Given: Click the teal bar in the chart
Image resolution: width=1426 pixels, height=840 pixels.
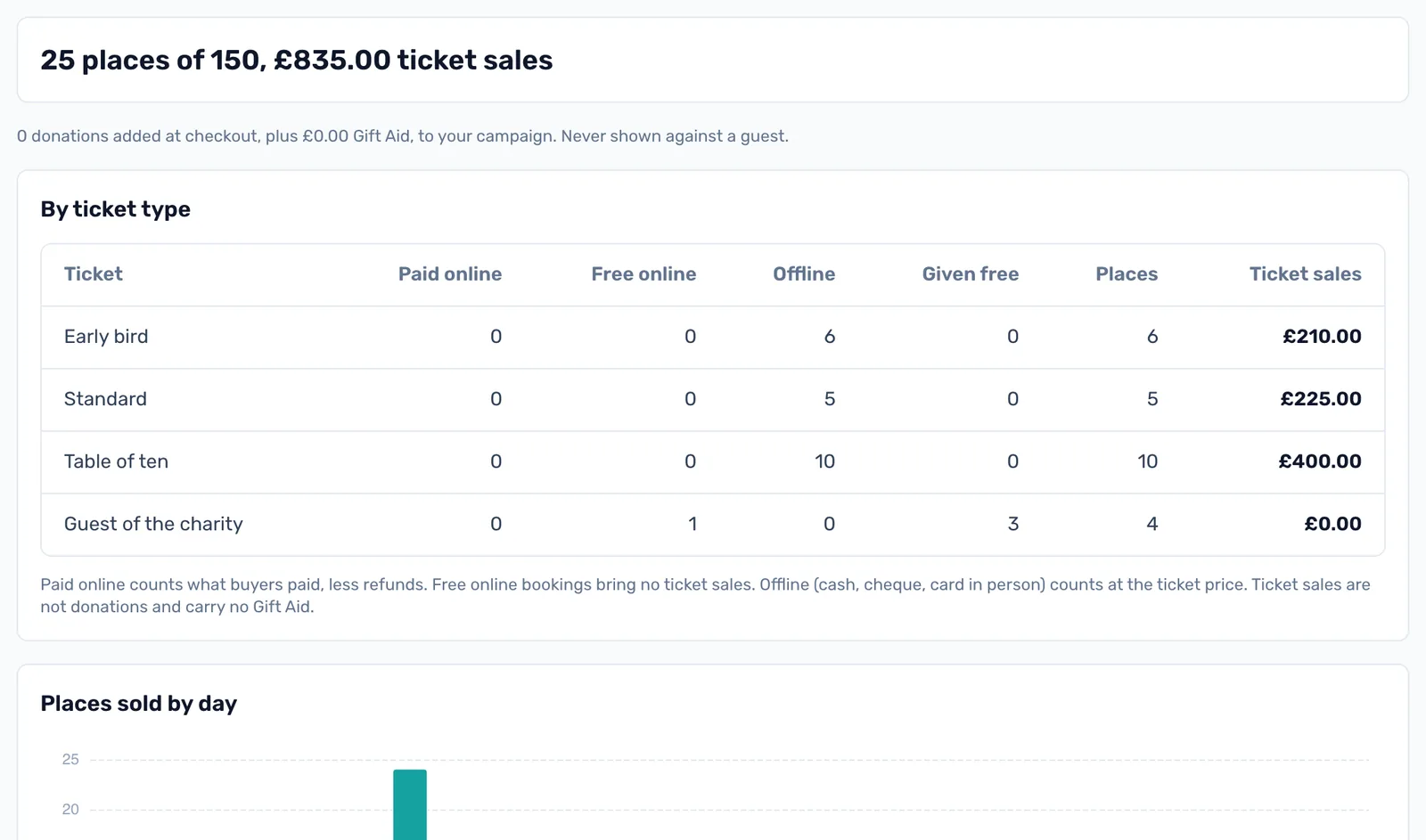Looking at the screenshot, I should [410, 804].
